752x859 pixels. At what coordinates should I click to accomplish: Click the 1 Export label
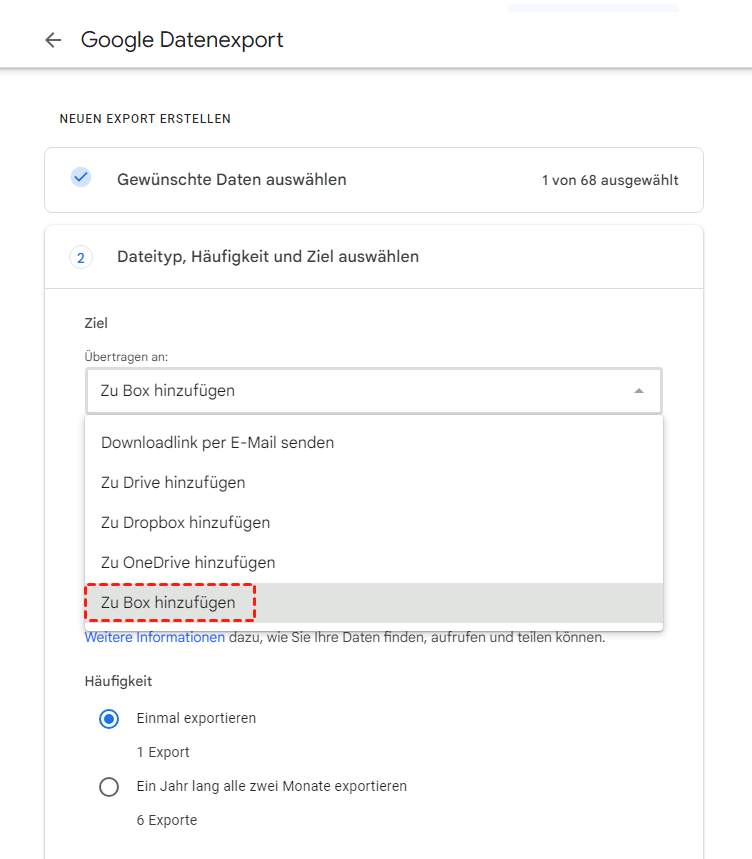(x=163, y=752)
